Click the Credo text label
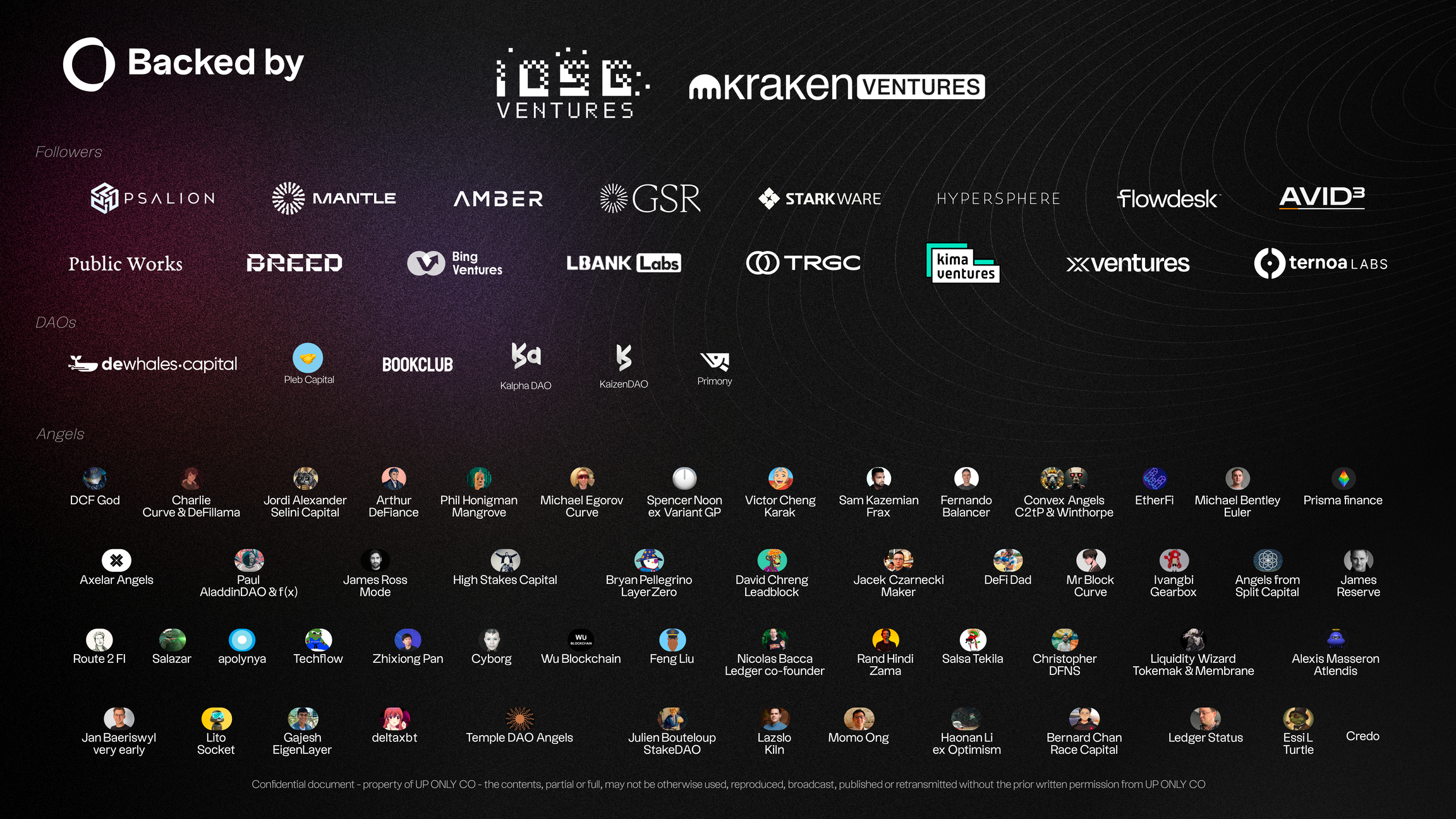 1362,736
